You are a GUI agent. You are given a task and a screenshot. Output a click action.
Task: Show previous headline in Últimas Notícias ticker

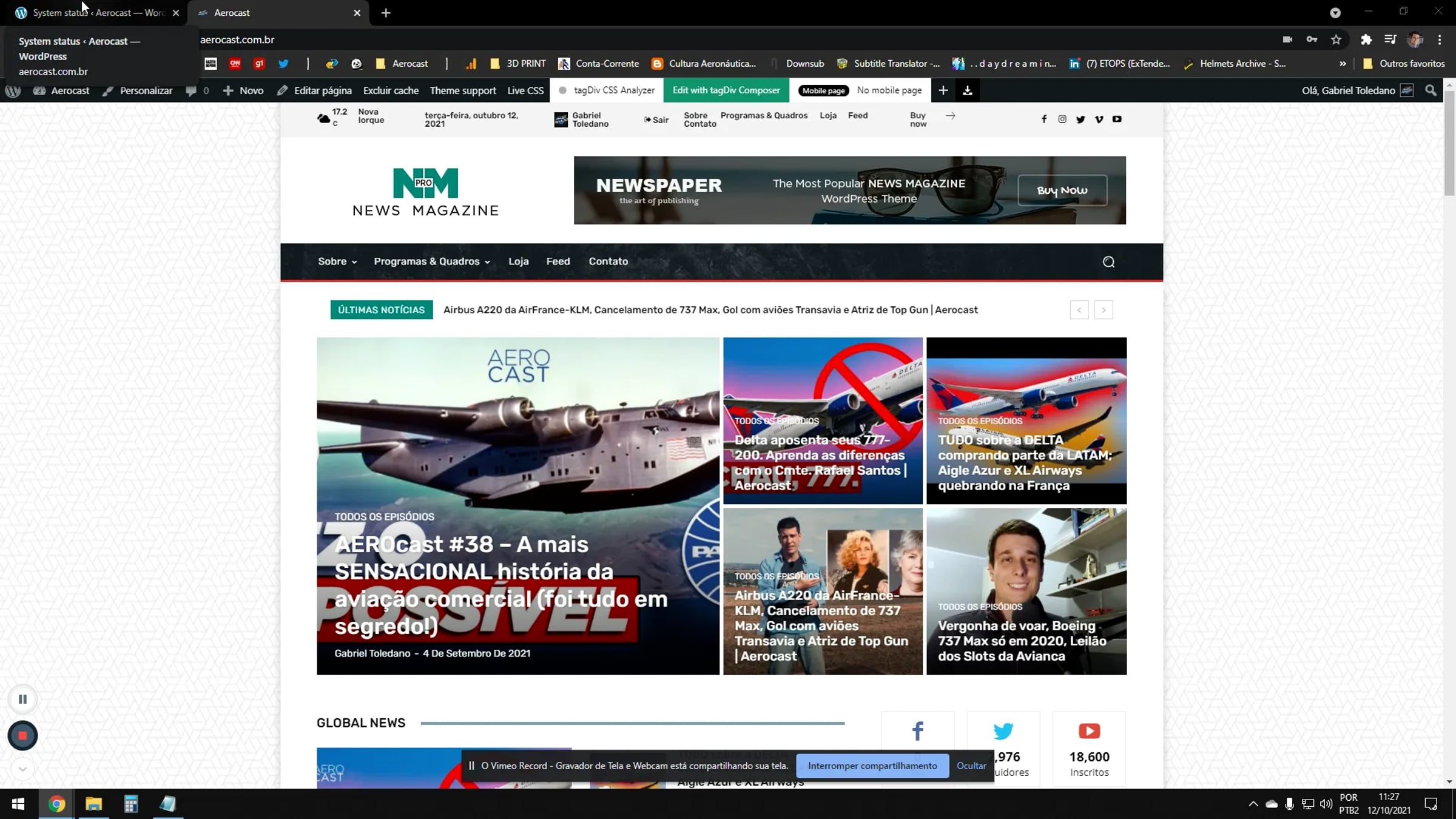[1079, 310]
